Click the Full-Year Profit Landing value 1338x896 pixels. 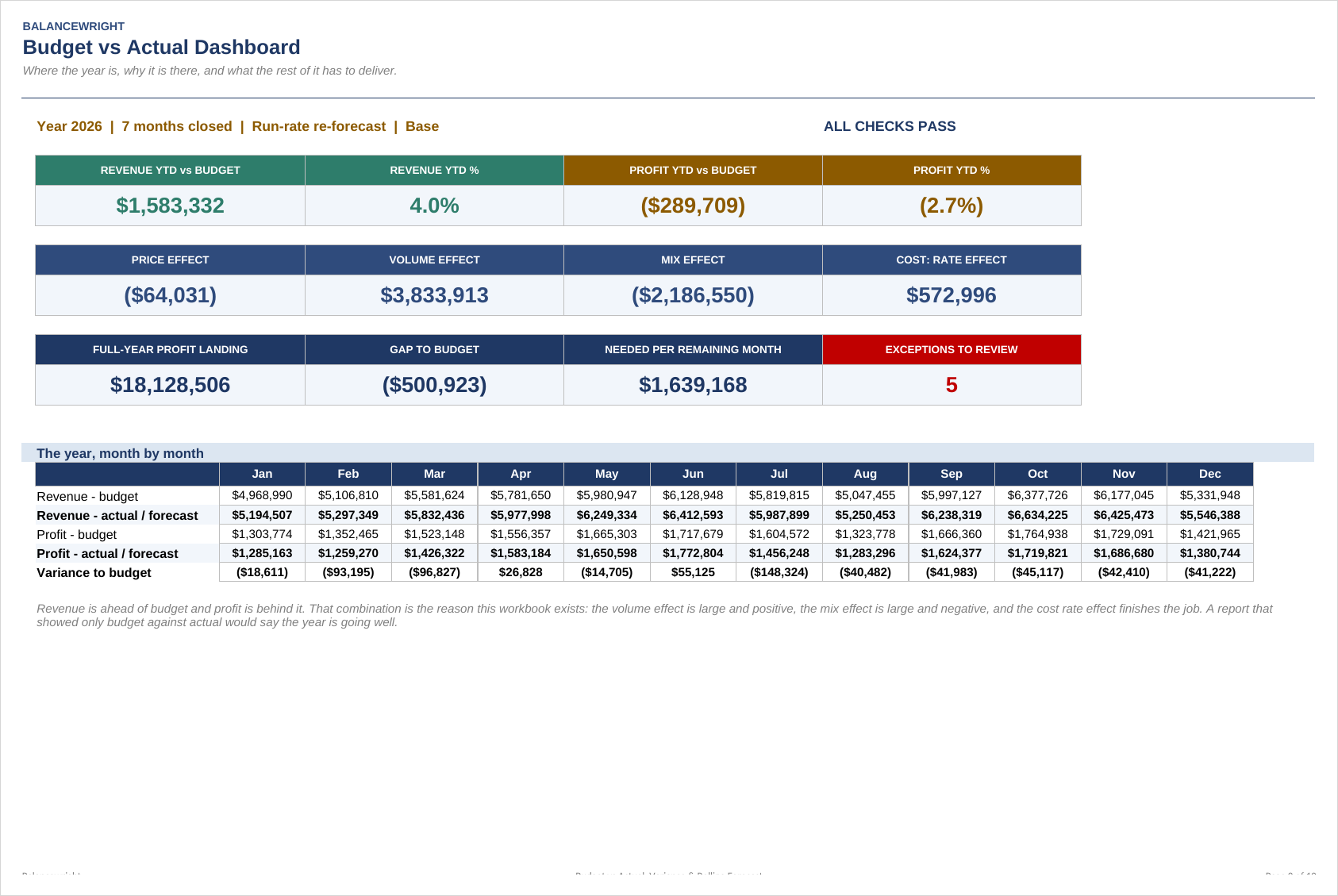pyautogui.click(x=170, y=385)
